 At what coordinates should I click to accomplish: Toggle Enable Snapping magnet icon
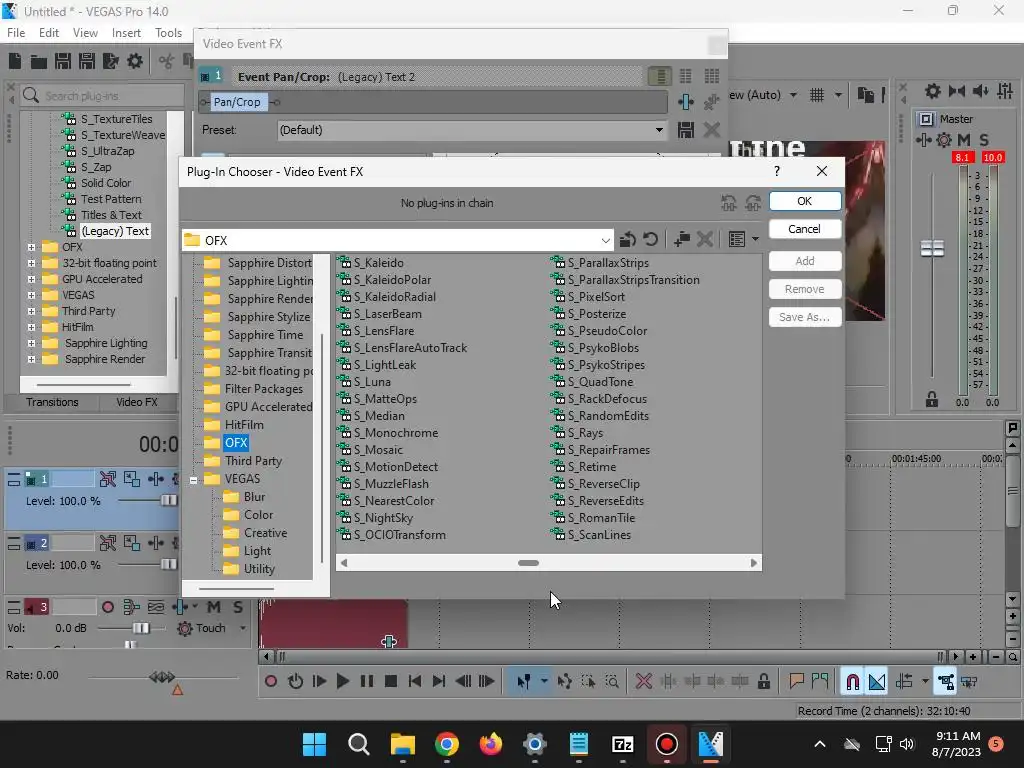pyautogui.click(x=852, y=682)
